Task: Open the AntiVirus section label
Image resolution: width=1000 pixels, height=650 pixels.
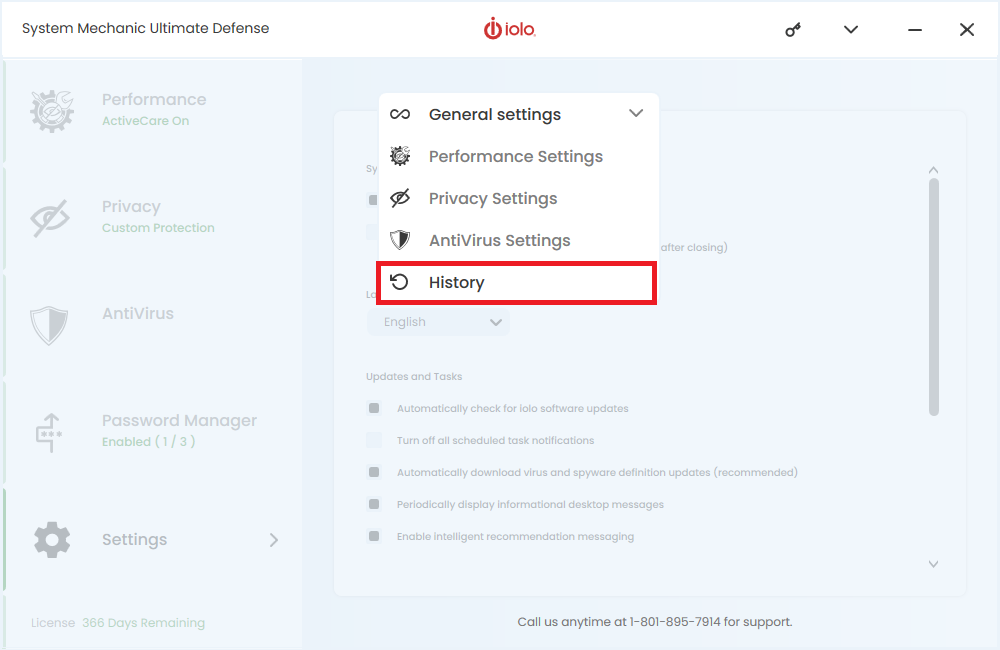Action: point(138,313)
